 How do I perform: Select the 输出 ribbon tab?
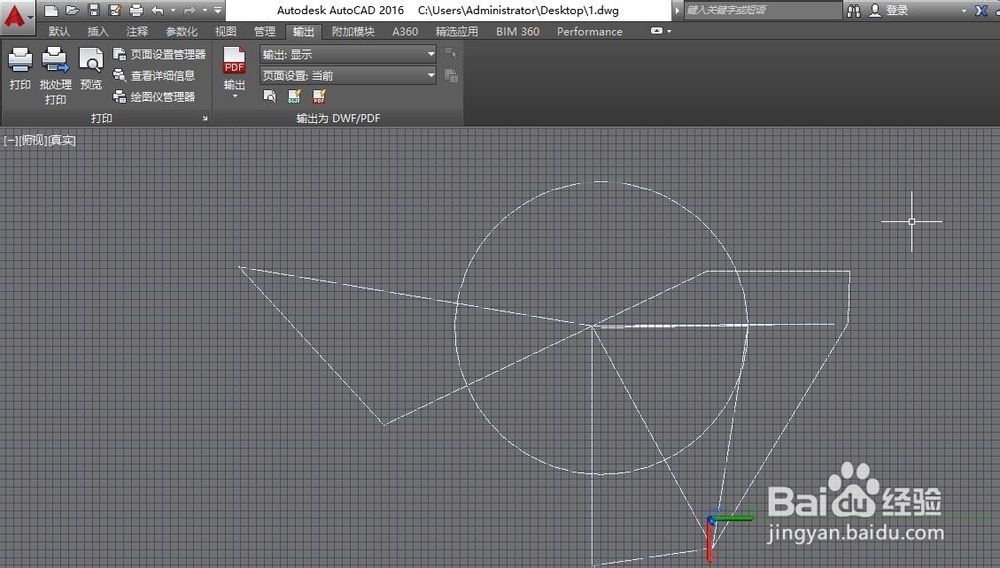click(x=303, y=31)
